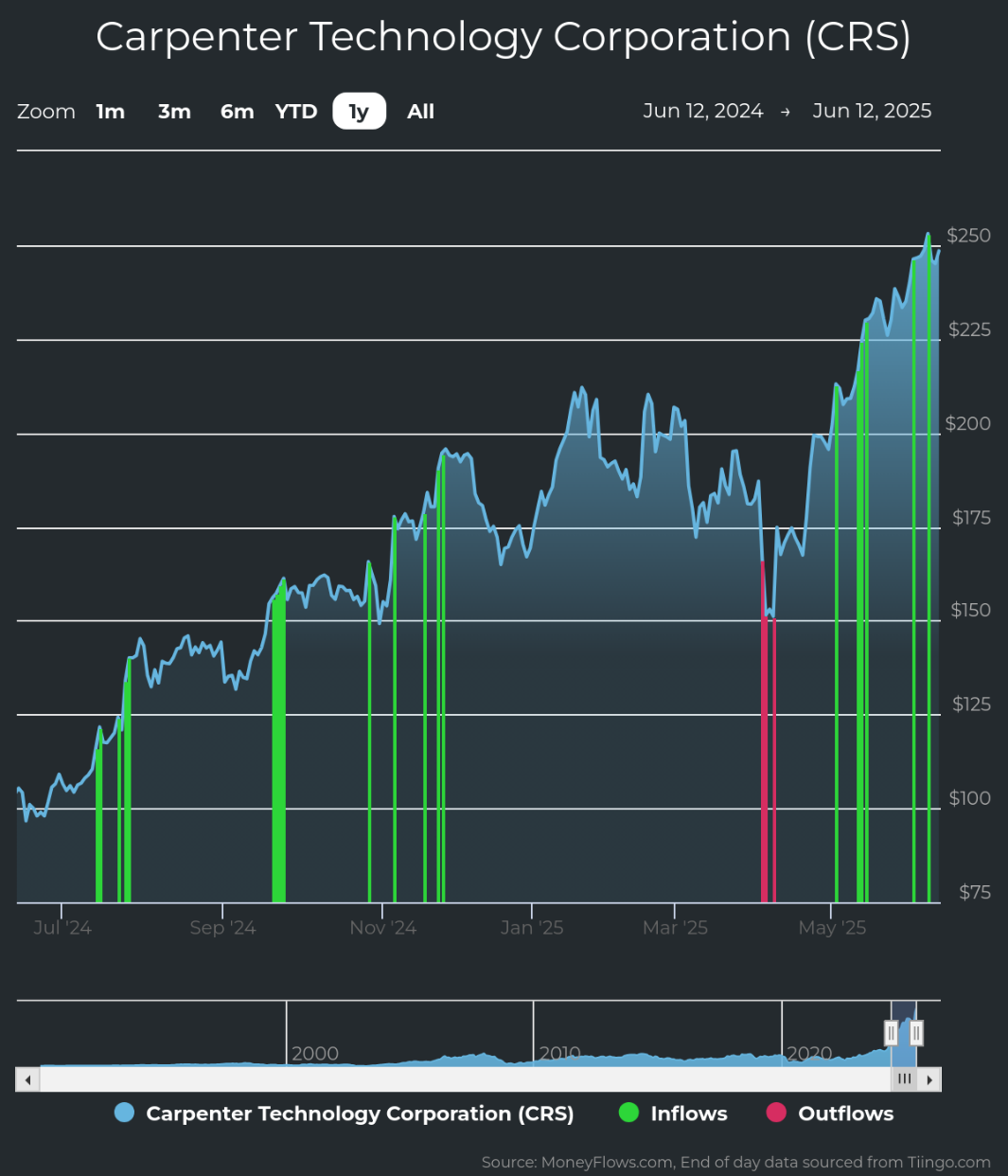Click the wide green inflow bar in late September
Image resolution: width=1008 pixels, height=1176 pixels.
click(278, 743)
